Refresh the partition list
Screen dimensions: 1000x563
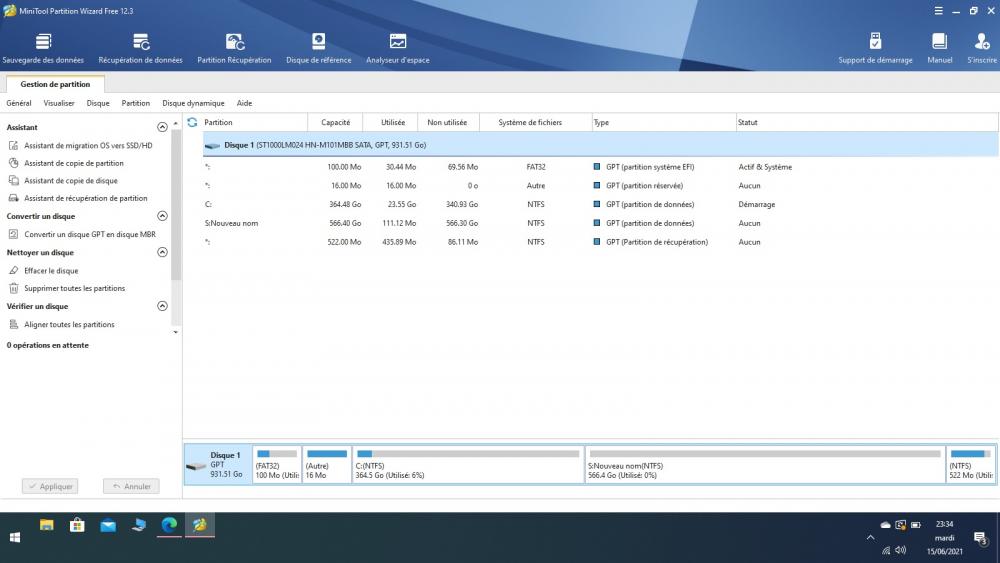tap(192, 122)
